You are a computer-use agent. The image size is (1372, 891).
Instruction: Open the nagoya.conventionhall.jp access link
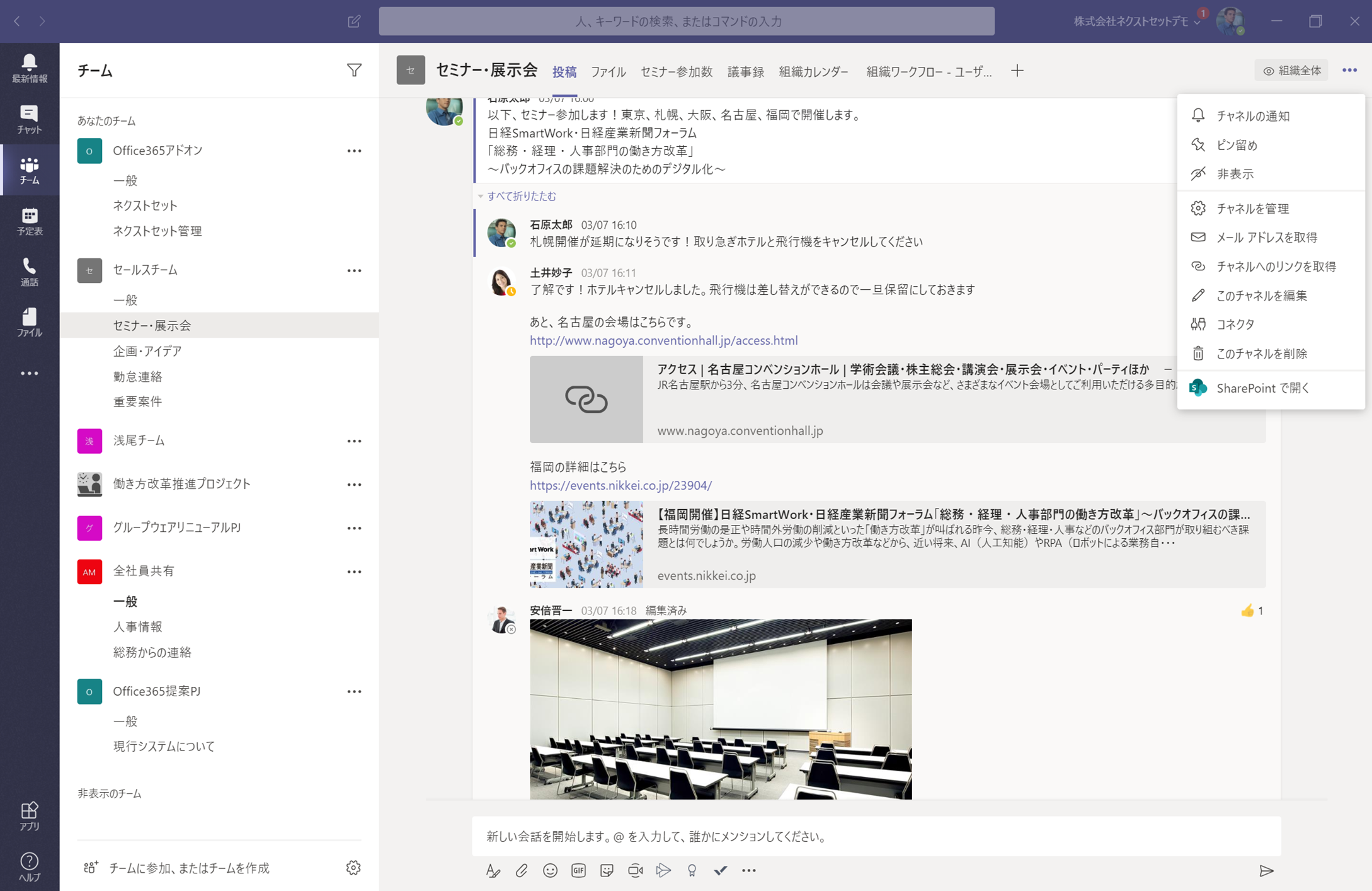663,340
